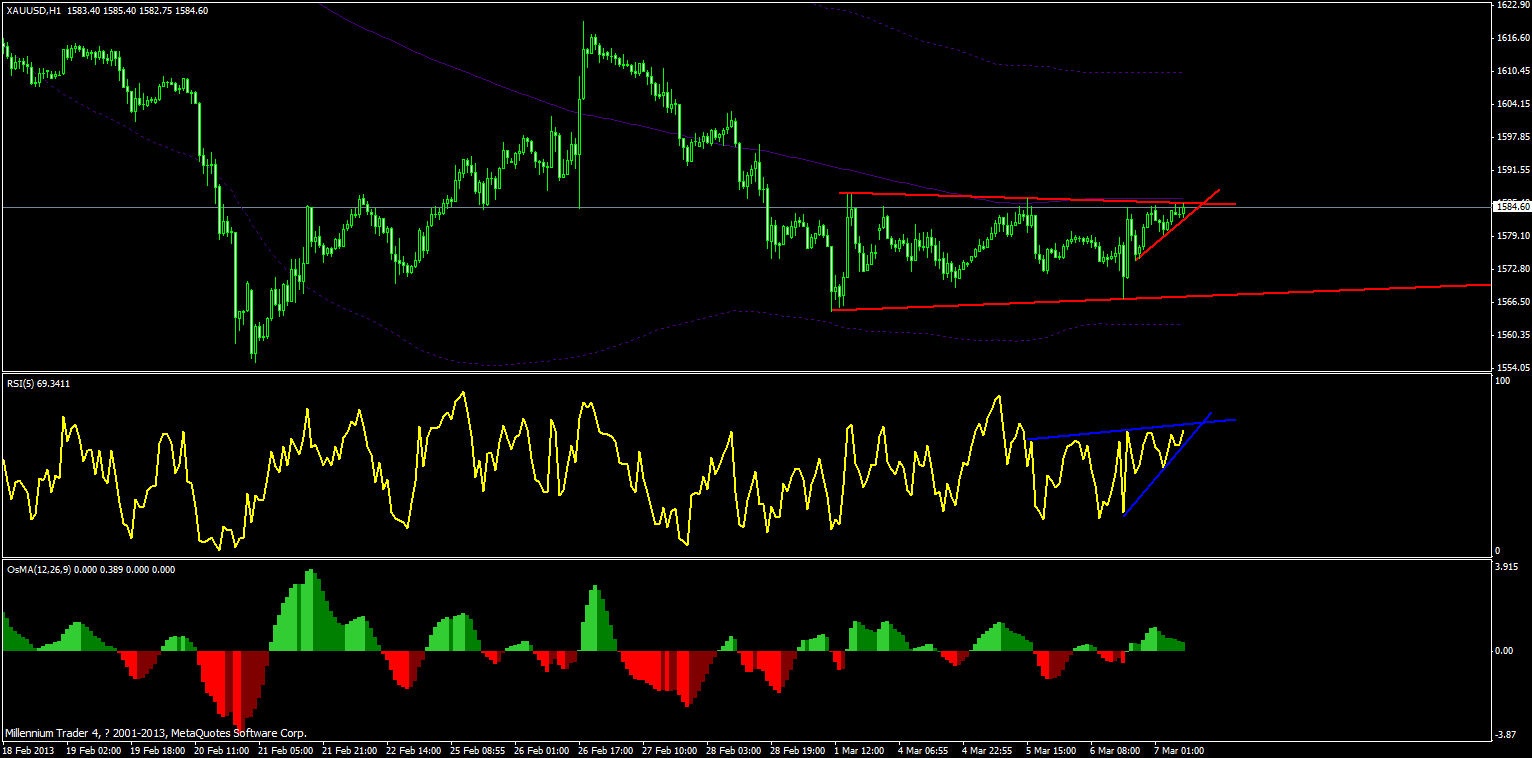
Task: Click the OsMA scale value 3.915
Action: click(x=1507, y=566)
